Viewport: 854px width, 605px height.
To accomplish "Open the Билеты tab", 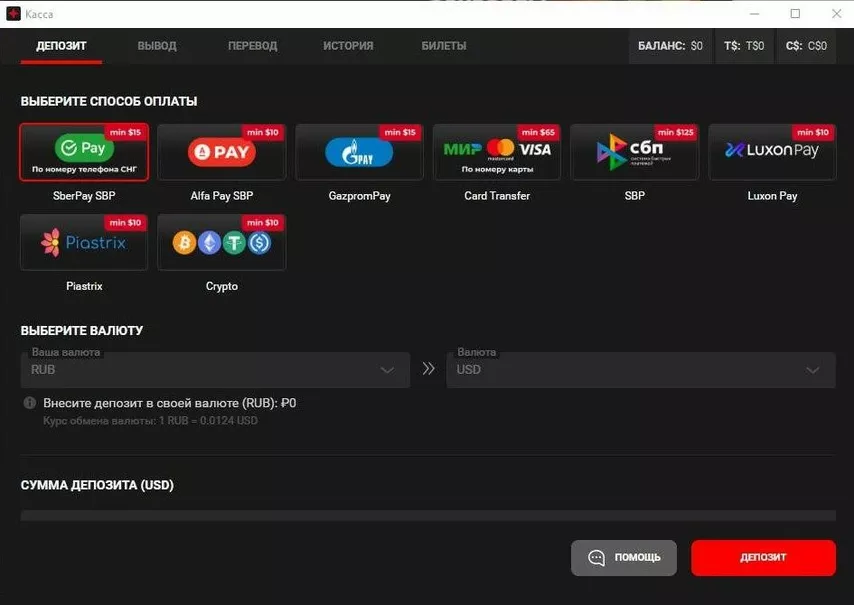I will point(444,46).
